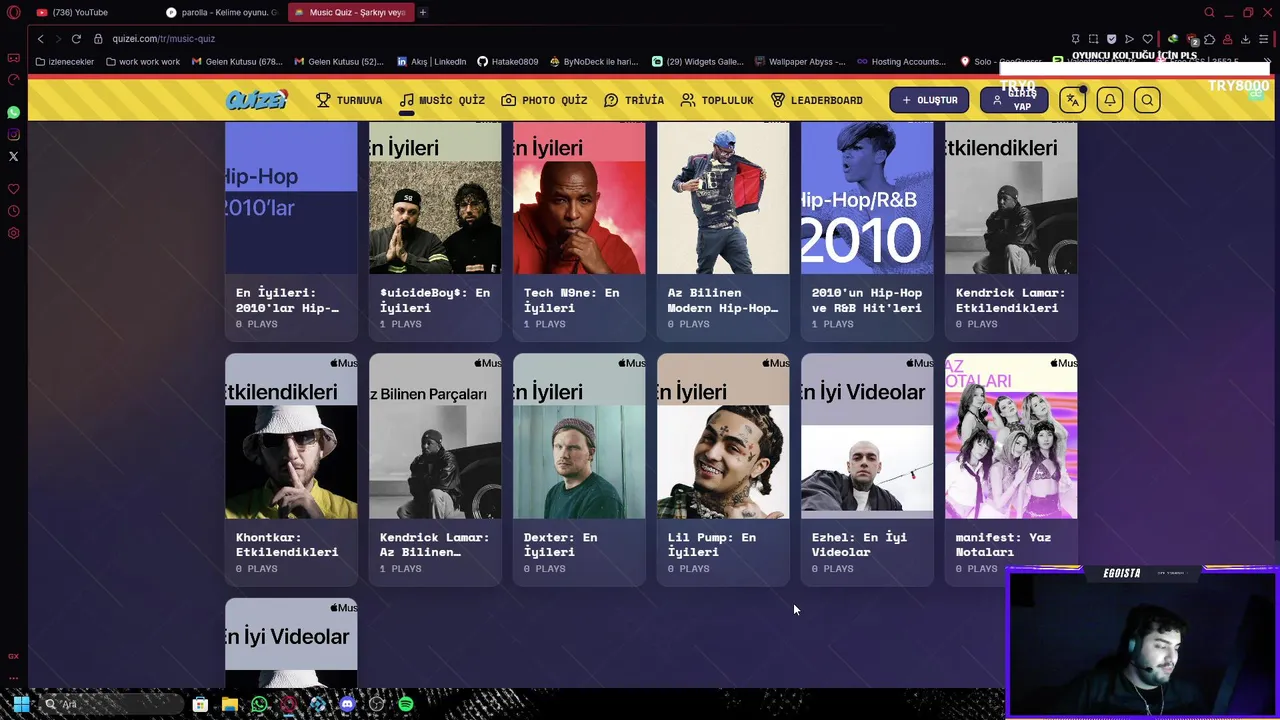Open the Opera menu logo

click(13, 12)
